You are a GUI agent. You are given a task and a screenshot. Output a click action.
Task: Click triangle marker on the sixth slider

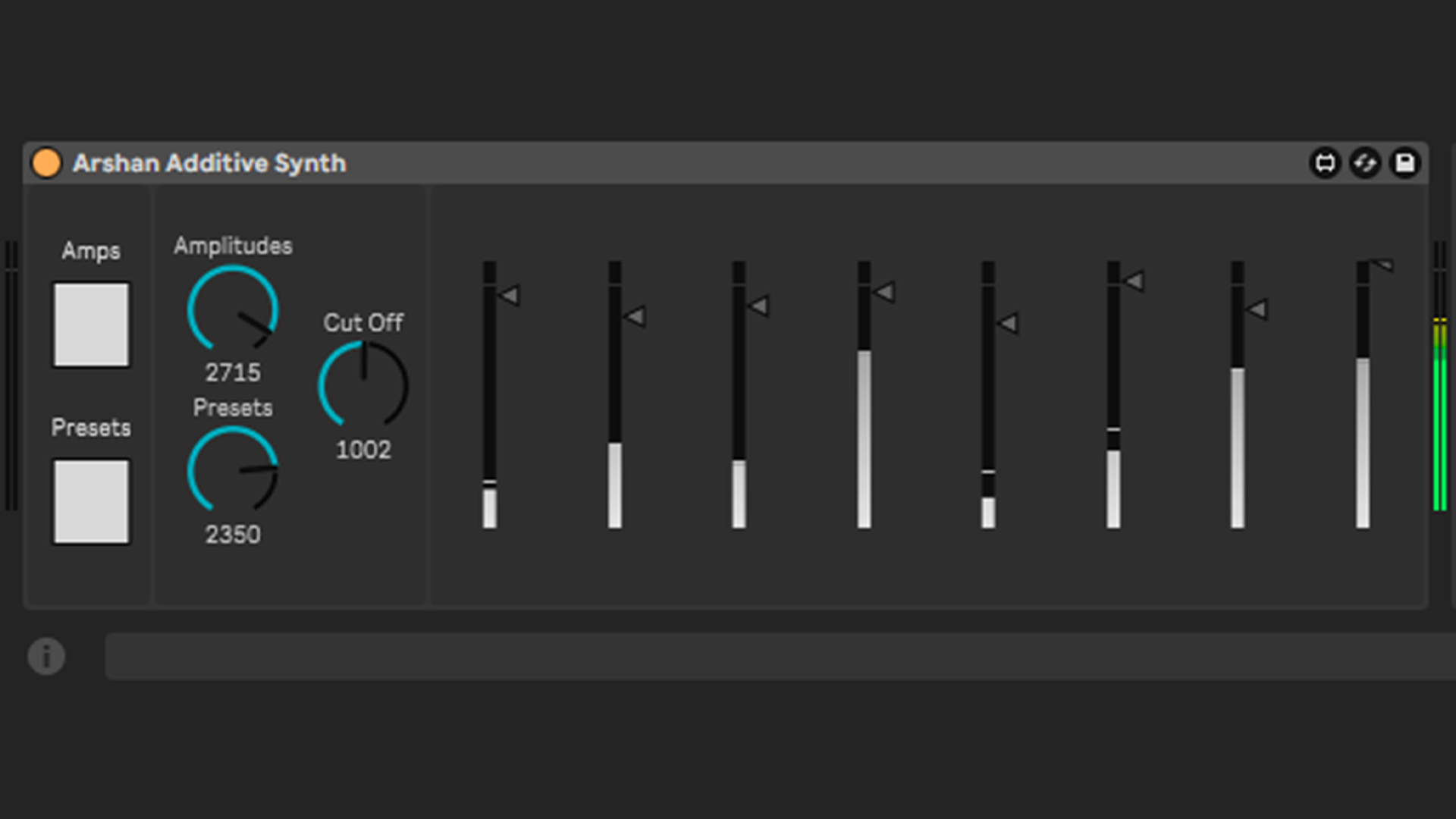tap(1134, 281)
